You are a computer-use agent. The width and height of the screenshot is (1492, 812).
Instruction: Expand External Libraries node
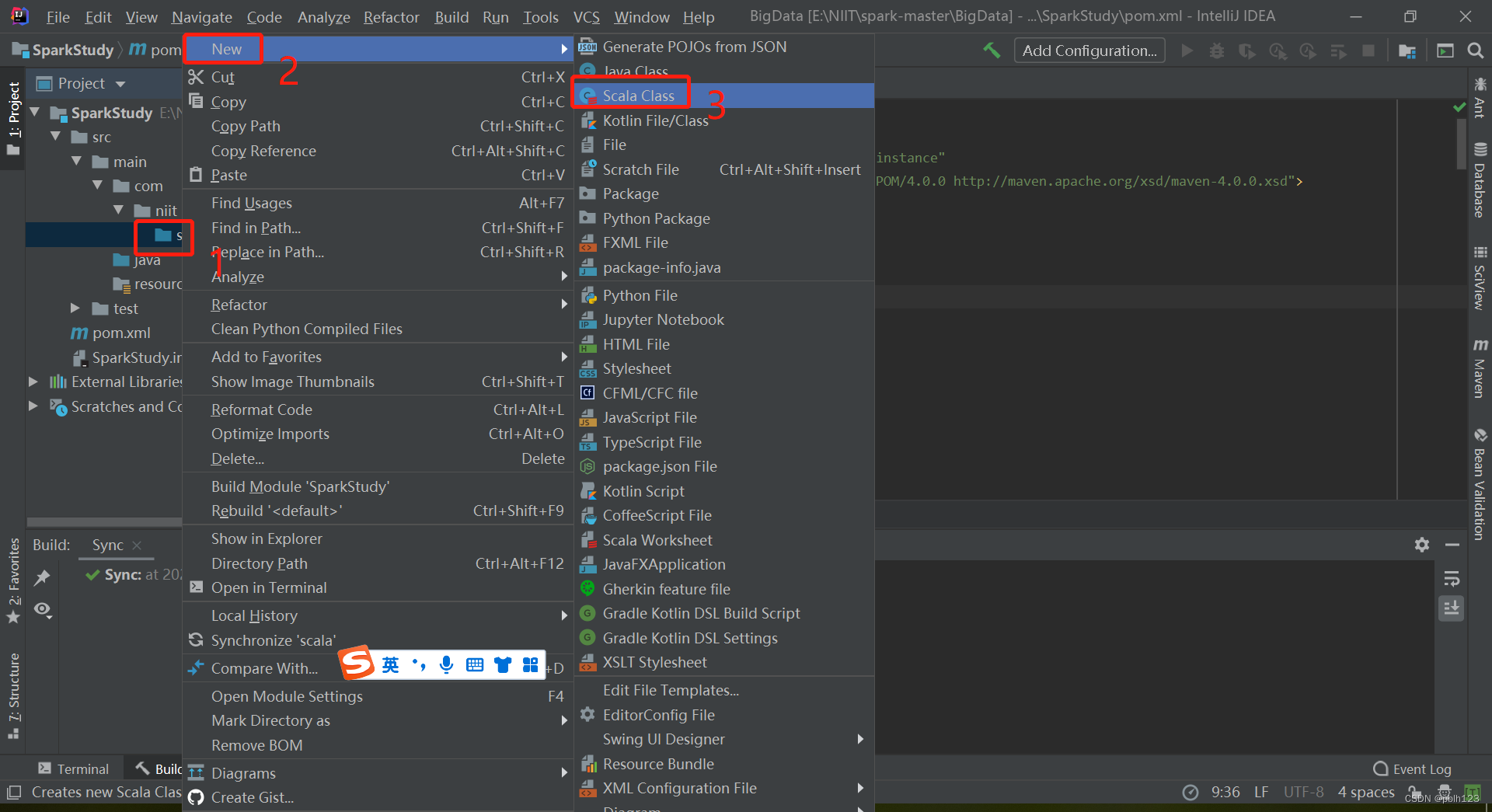[33, 382]
